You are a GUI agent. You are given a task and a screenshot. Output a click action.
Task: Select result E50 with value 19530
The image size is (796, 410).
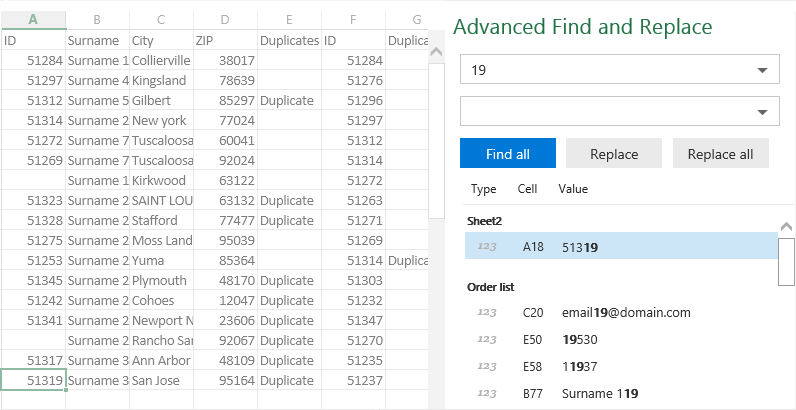[x=621, y=339]
